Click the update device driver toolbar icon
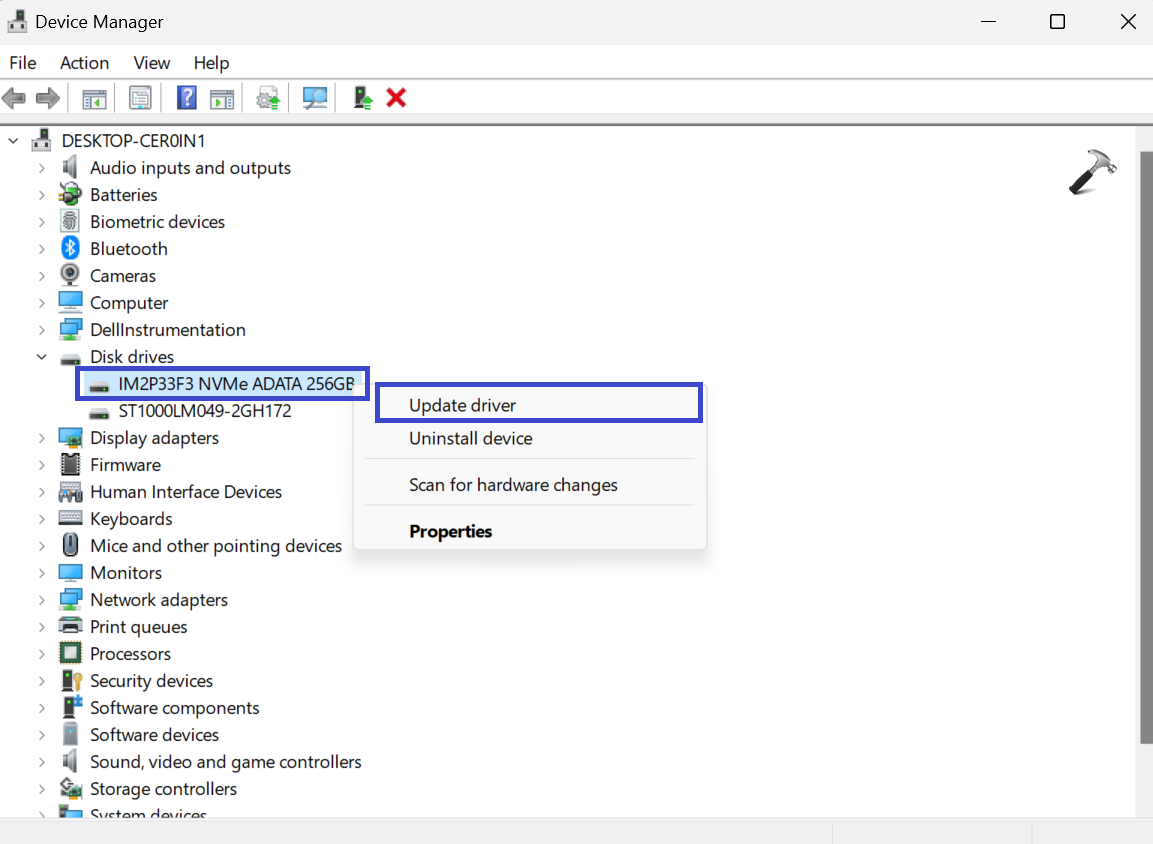Screen dimensions: 1153x844 pyautogui.click(x=267, y=98)
